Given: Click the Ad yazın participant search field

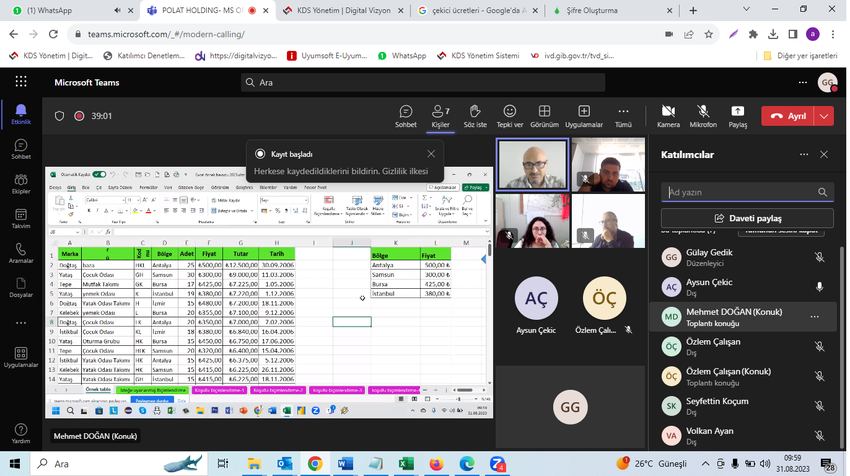Looking at the screenshot, I should pyautogui.click(x=747, y=192).
